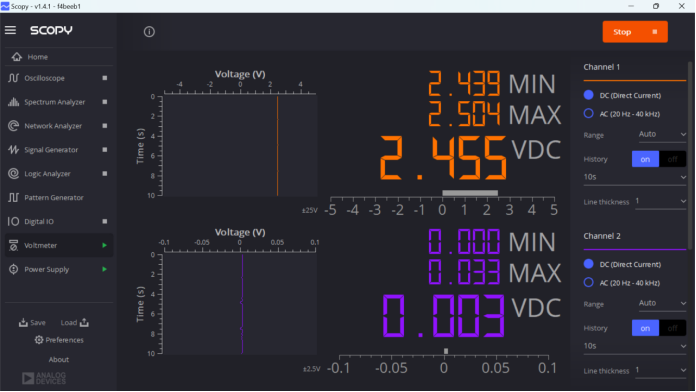Select AC mode for Channel 1
This screenshot has width=696, height=392.
[x=589, y=114]
